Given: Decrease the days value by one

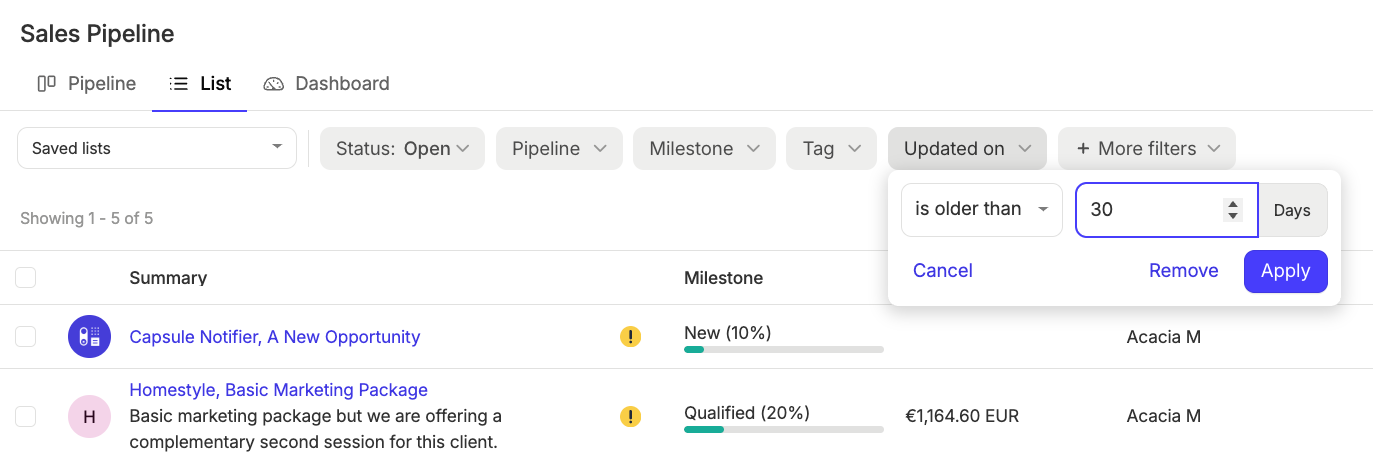Looking at the screenshot, I should [1233, 216].
